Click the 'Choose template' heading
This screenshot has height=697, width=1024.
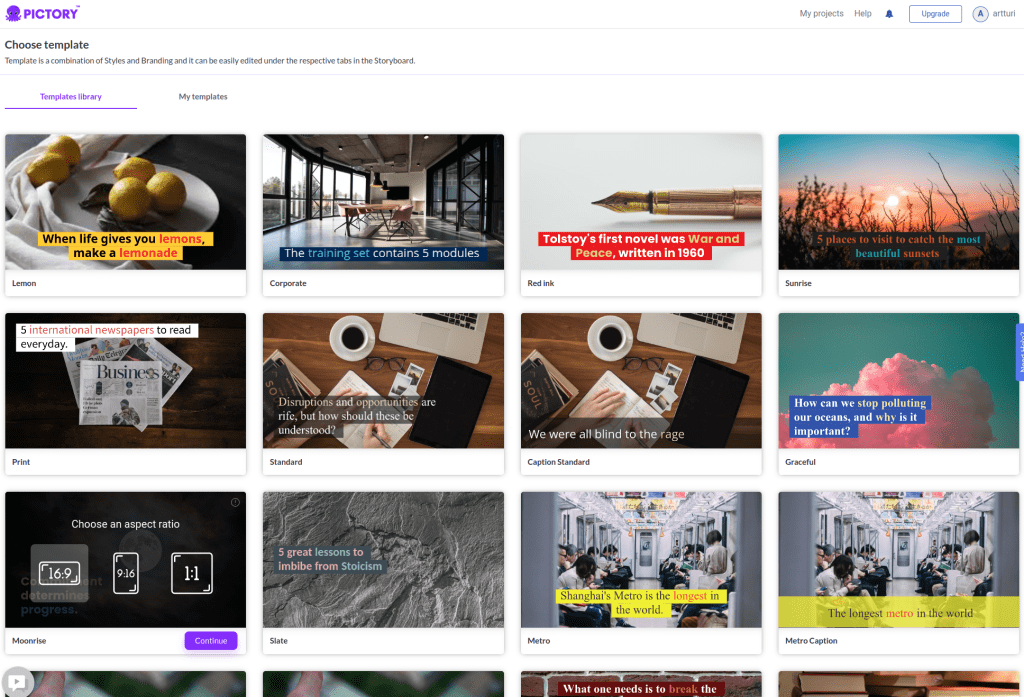(x=47, y=45)
